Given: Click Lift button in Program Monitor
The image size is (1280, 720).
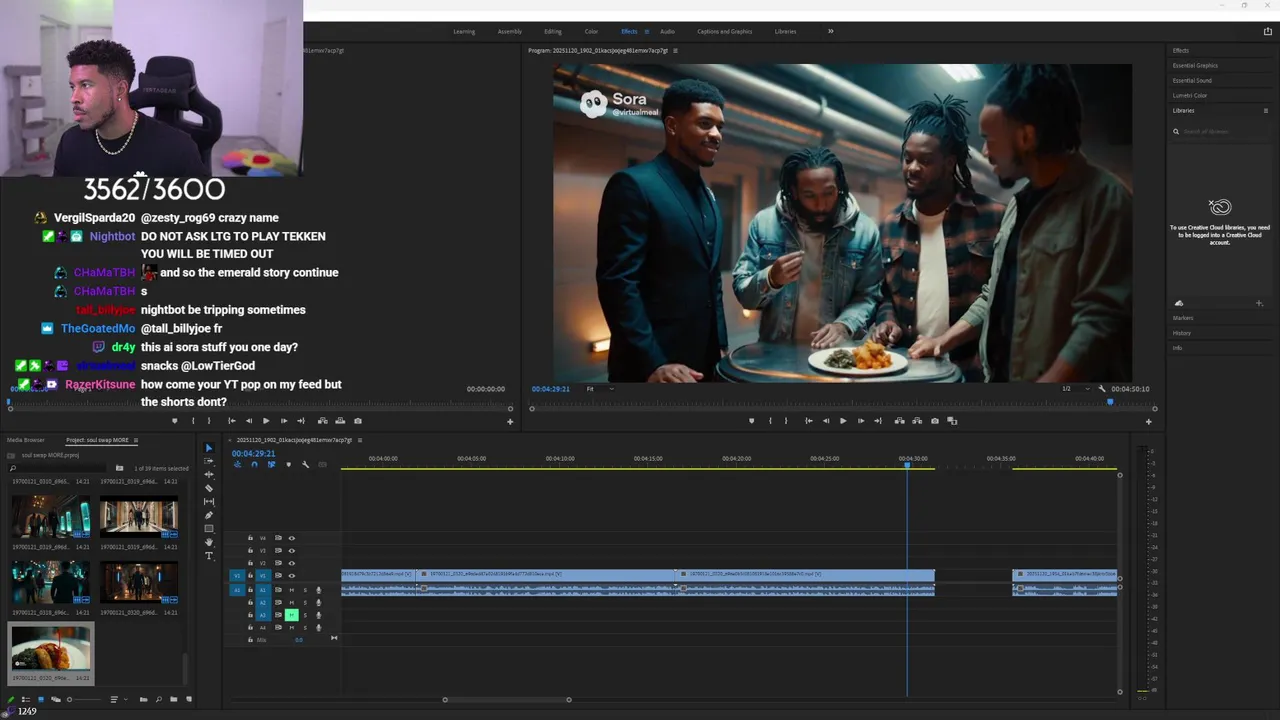Looking at the screenshot, I should point(899,421).
